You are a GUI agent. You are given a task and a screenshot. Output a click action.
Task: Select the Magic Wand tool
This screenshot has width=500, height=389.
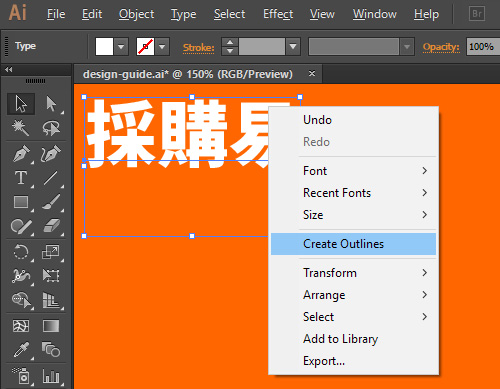pos(21,128)
